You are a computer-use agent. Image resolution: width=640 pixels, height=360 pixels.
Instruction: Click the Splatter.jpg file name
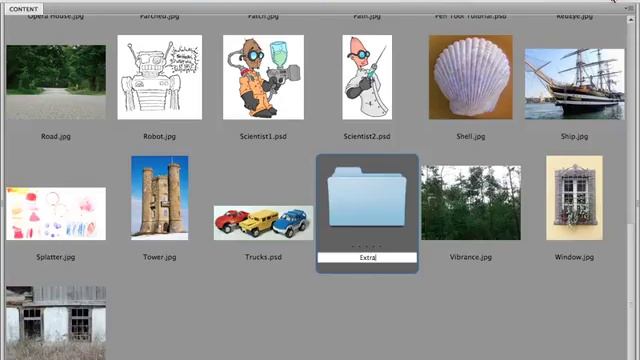tap(56, 257)
